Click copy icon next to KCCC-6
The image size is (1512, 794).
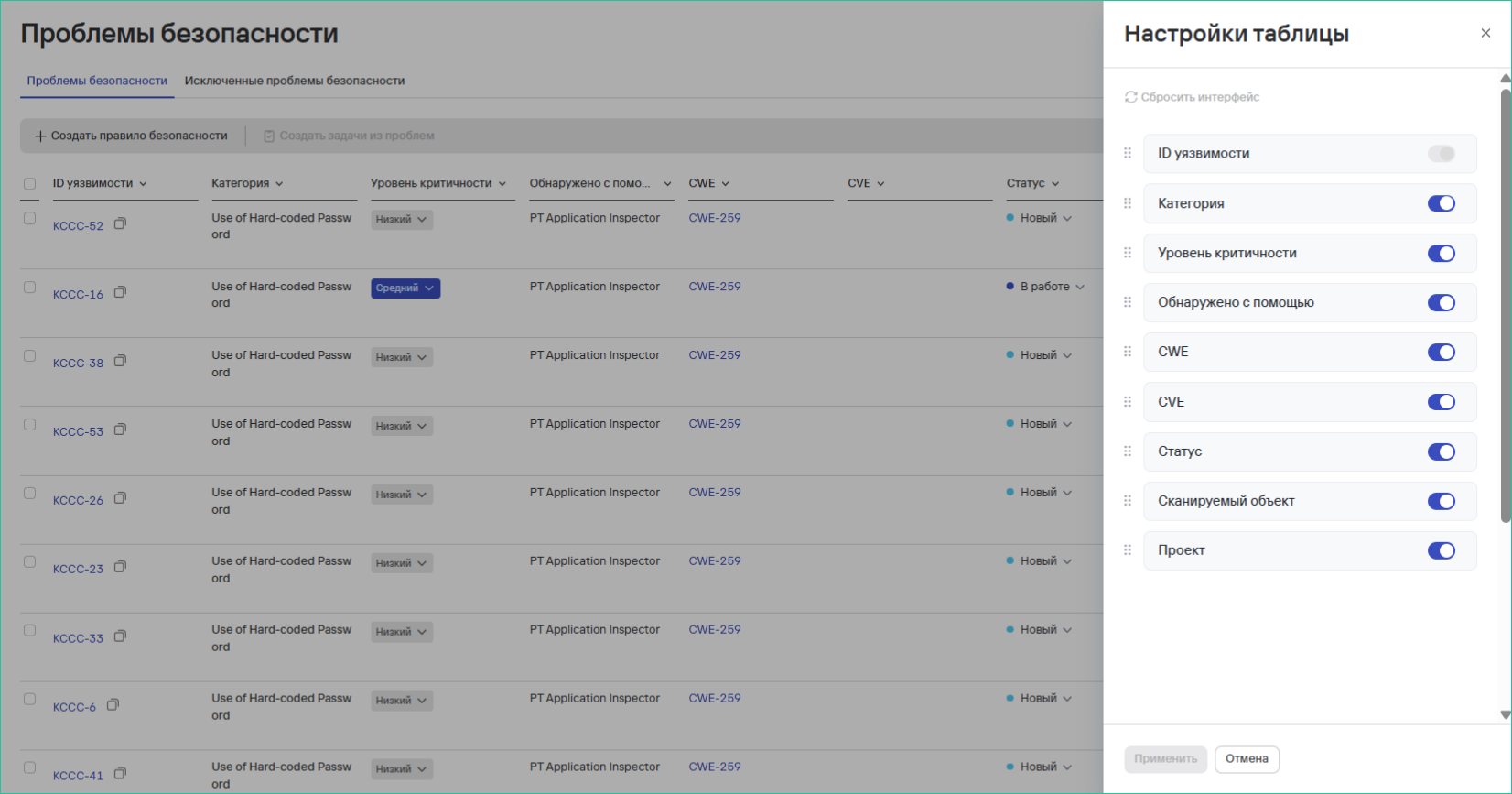[113, 705]
